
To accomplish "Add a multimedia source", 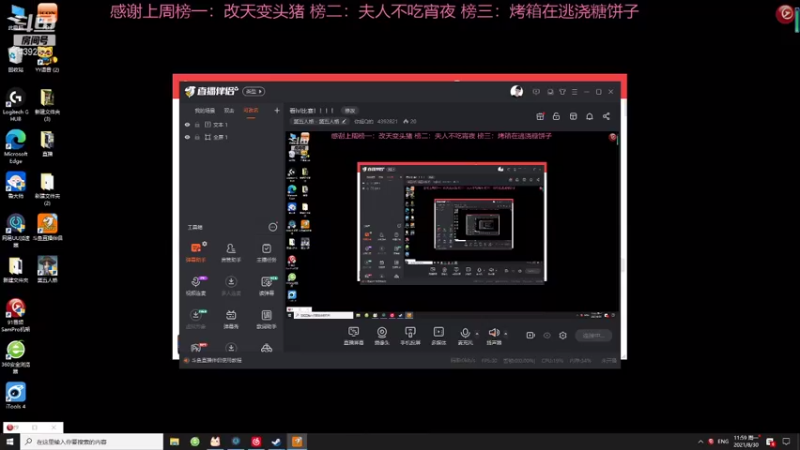I will (439, 336).
